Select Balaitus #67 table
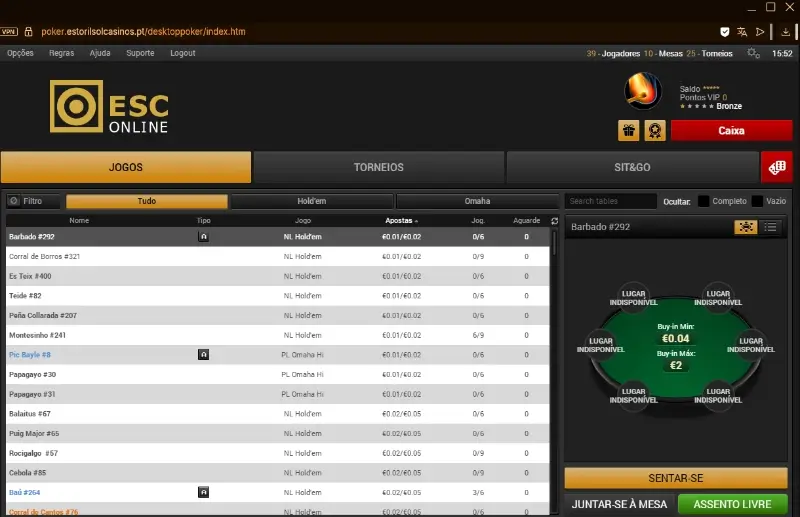The image size is (800, 517). click(x=278, y=414)
